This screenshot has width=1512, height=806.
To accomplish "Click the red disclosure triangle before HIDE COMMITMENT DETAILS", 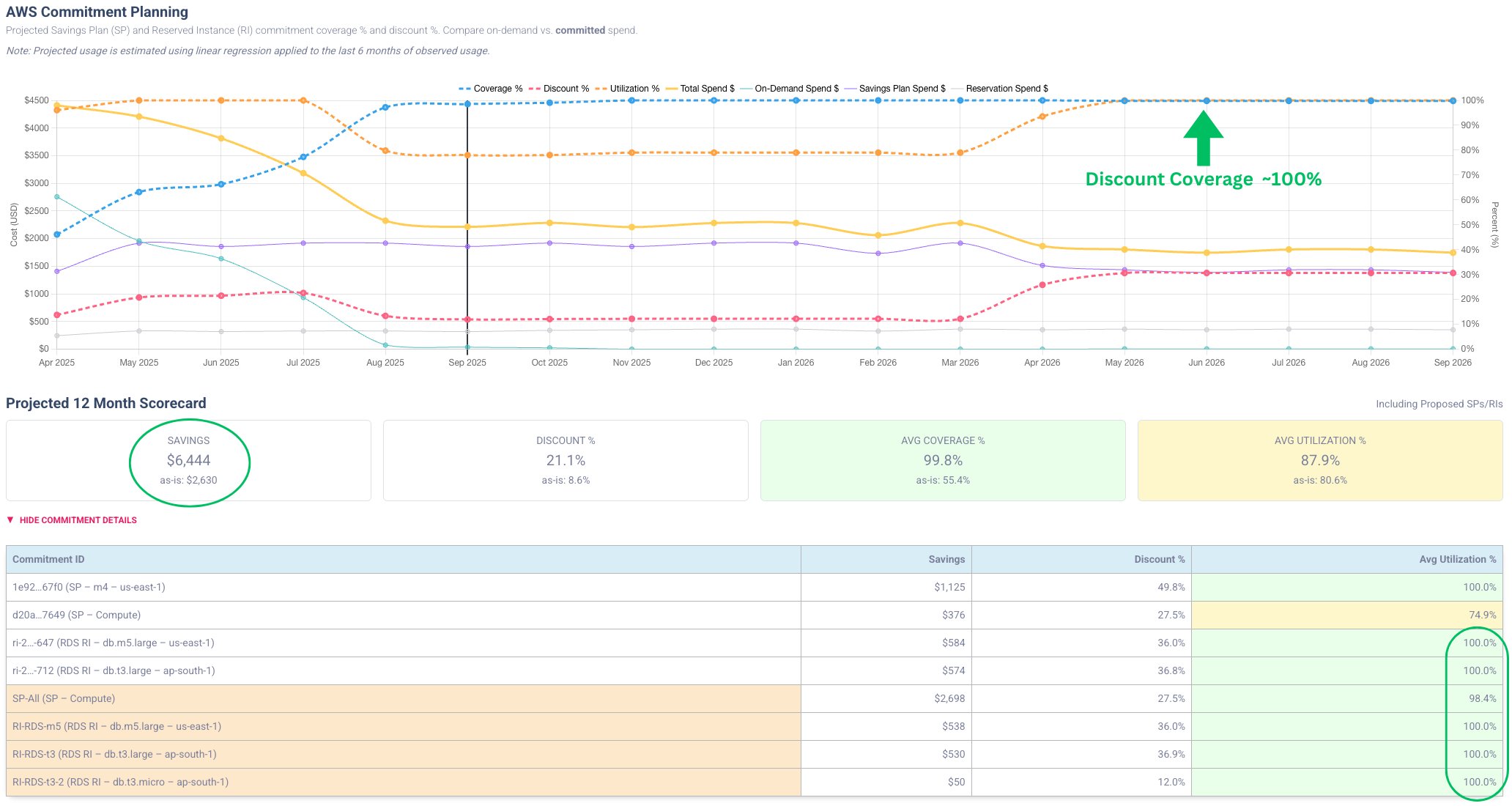I will tap(10, 520).
